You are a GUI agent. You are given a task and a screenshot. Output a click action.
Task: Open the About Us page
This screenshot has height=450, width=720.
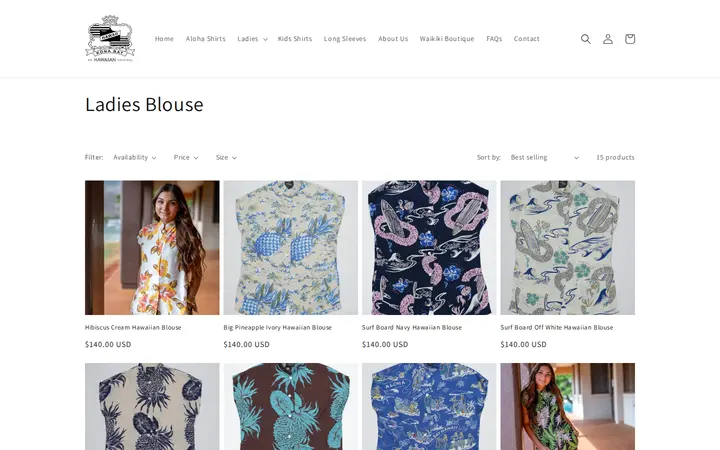click(x=393, y=39)
